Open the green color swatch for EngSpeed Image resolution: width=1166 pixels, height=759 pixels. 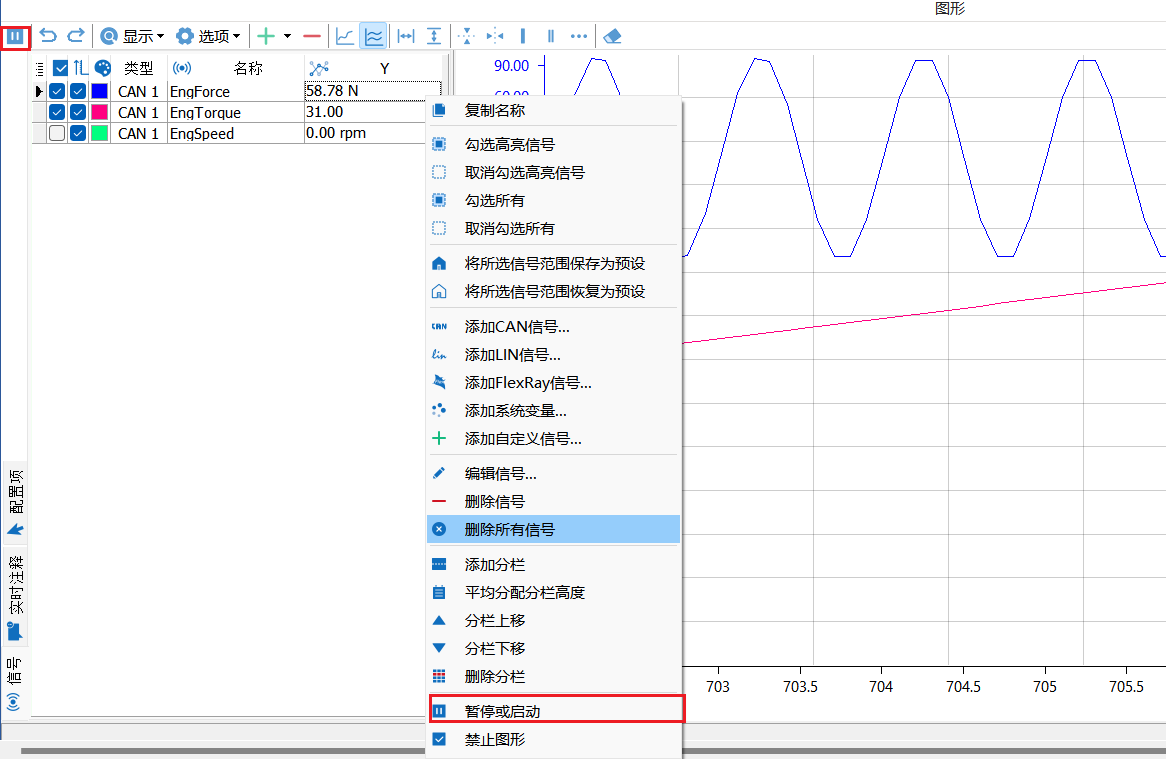[x=100, y=133]
